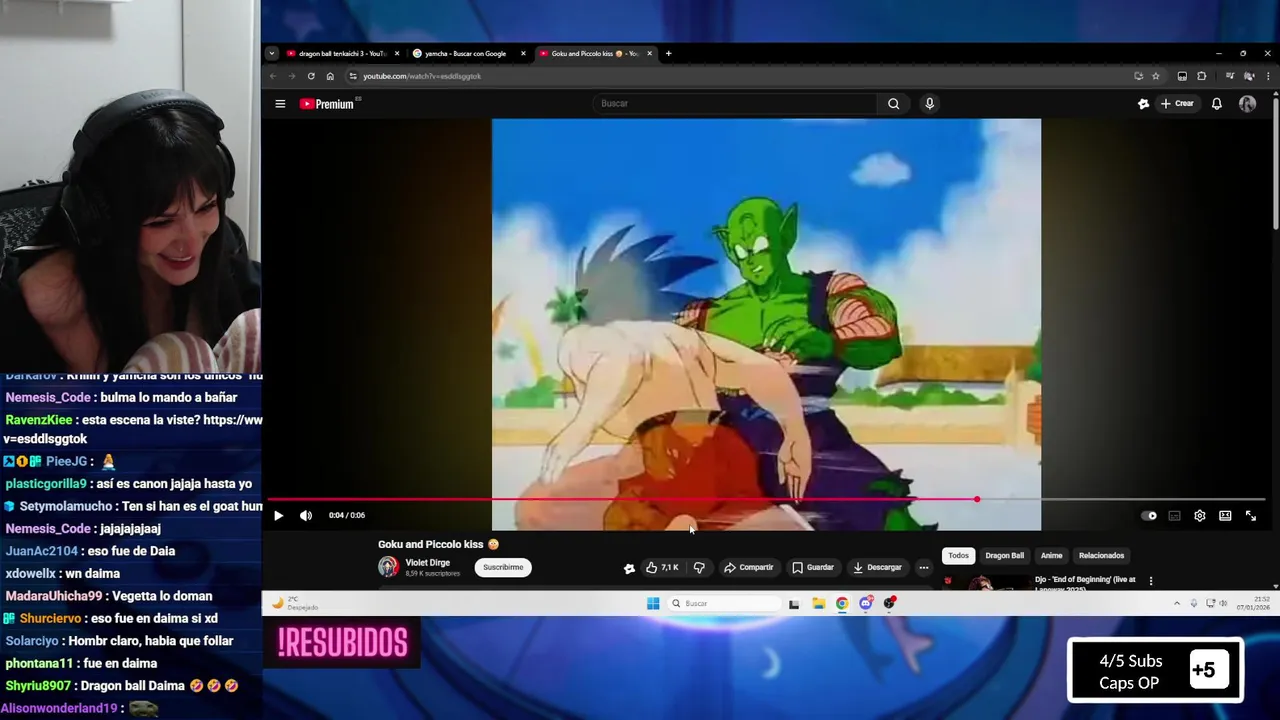The width and height of the screenshot is (1280, 720).
Task: Bookmark the page with star icon
Action: click(x=1156, y=76)
